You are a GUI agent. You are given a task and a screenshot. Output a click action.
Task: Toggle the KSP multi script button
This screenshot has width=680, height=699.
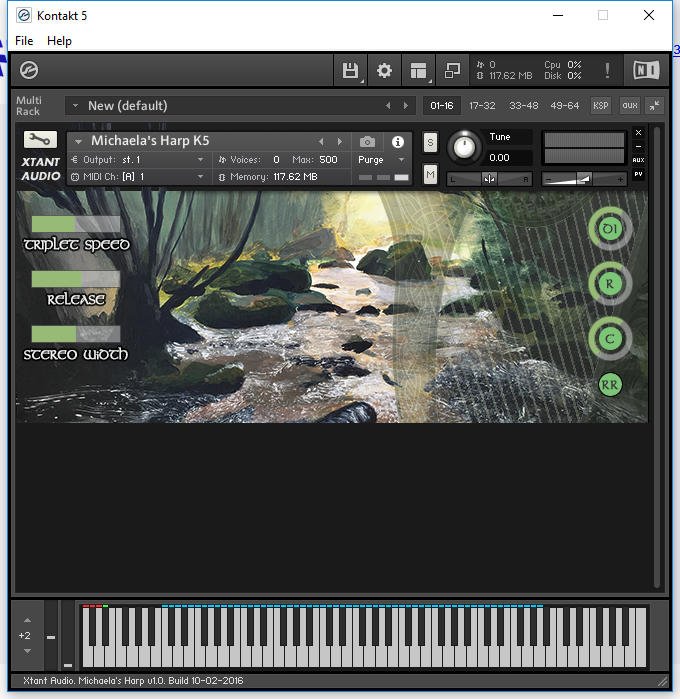pos(601,106)
